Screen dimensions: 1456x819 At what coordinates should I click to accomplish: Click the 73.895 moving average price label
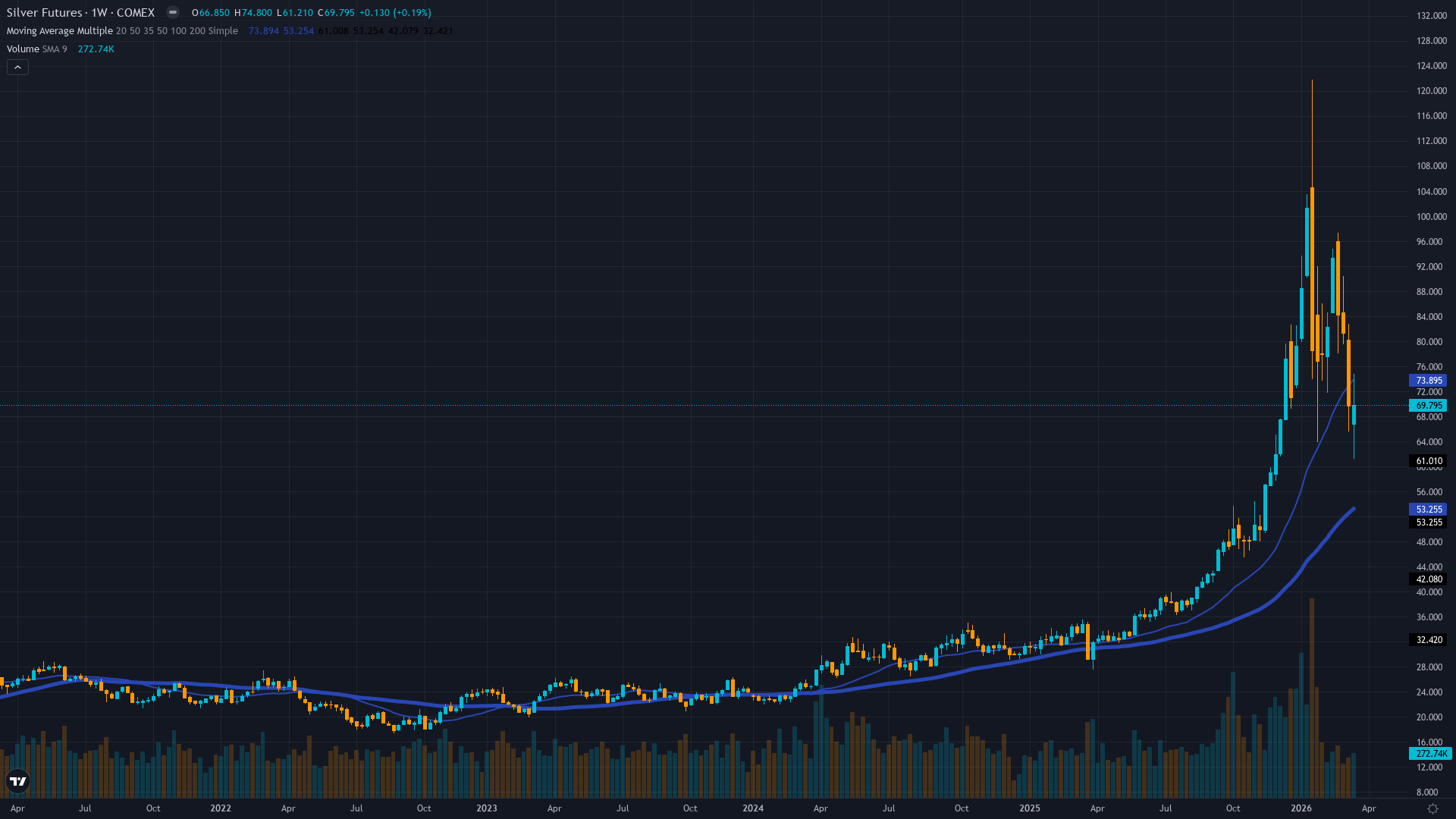point(1429,381)
